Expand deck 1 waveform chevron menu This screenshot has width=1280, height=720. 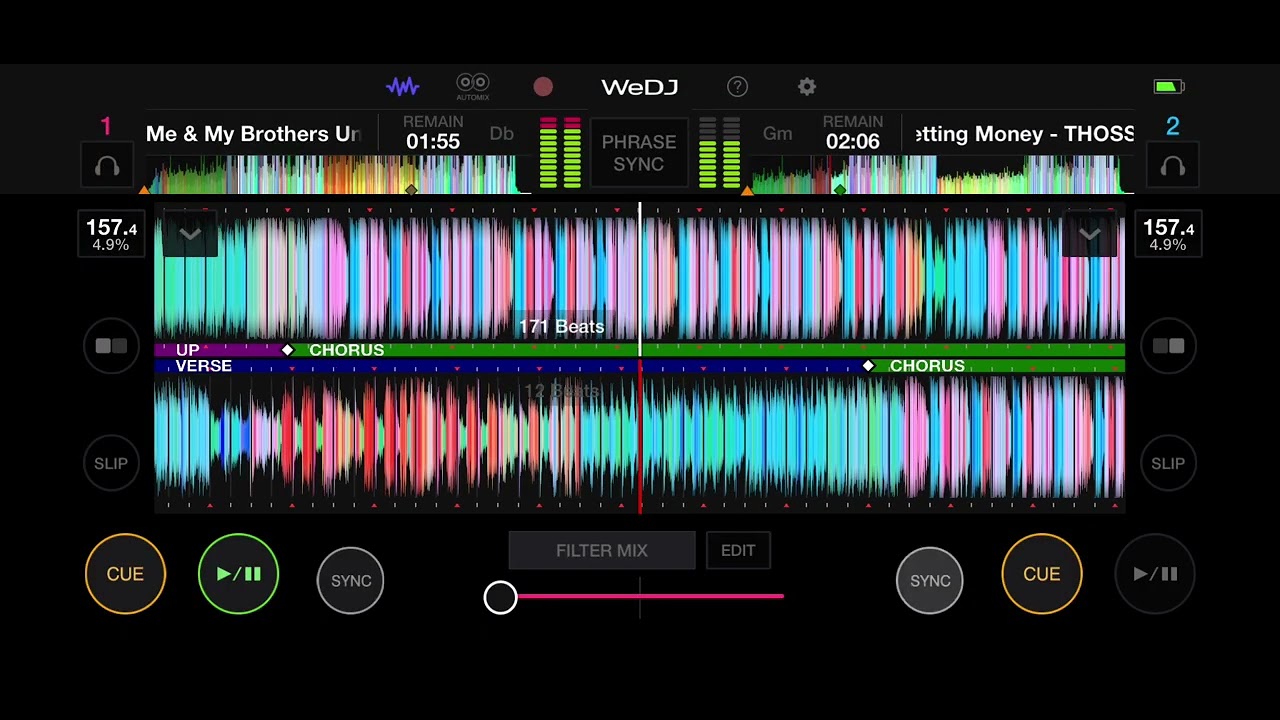[190, 234]
